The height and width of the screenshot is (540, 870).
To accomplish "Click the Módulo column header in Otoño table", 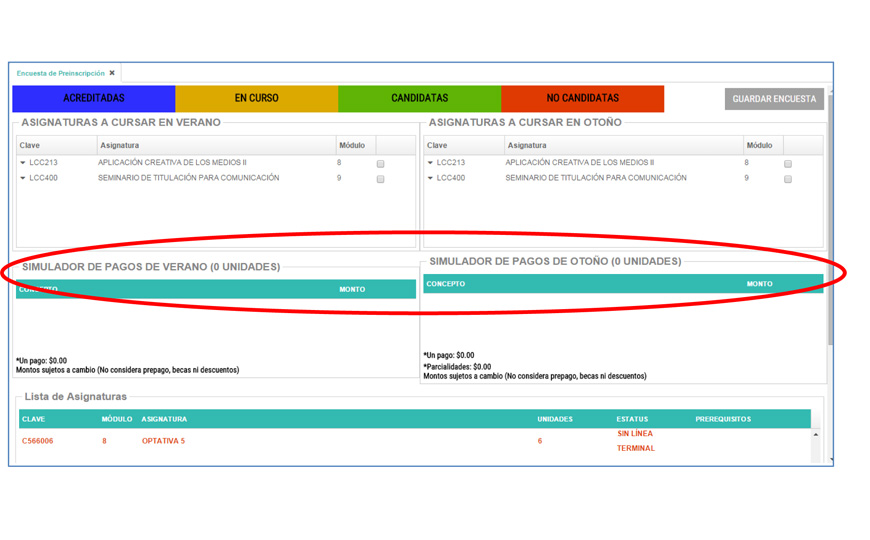I will (759, 145).
